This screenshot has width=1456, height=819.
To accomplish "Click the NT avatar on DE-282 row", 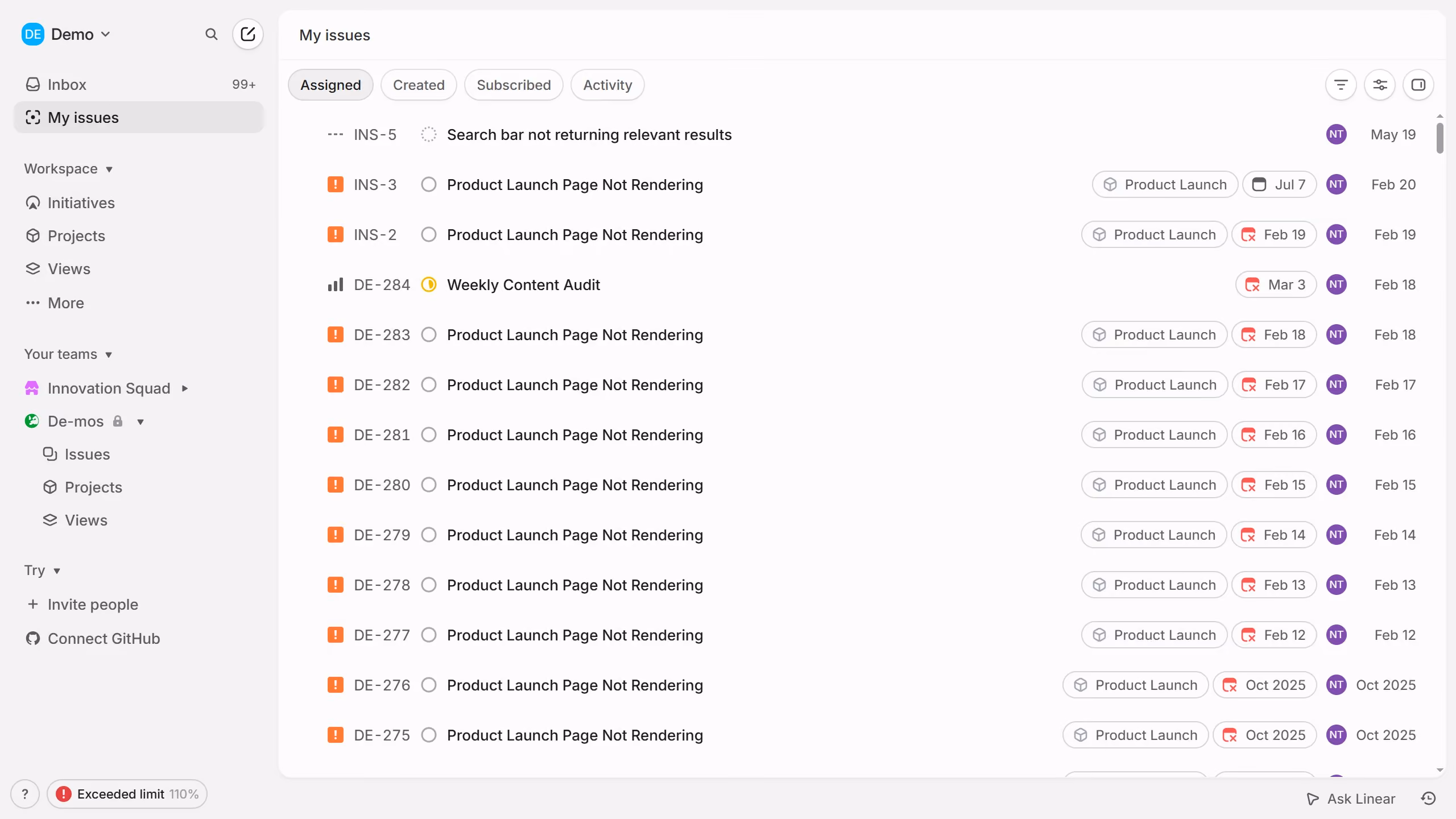I will click(1337, 384).
